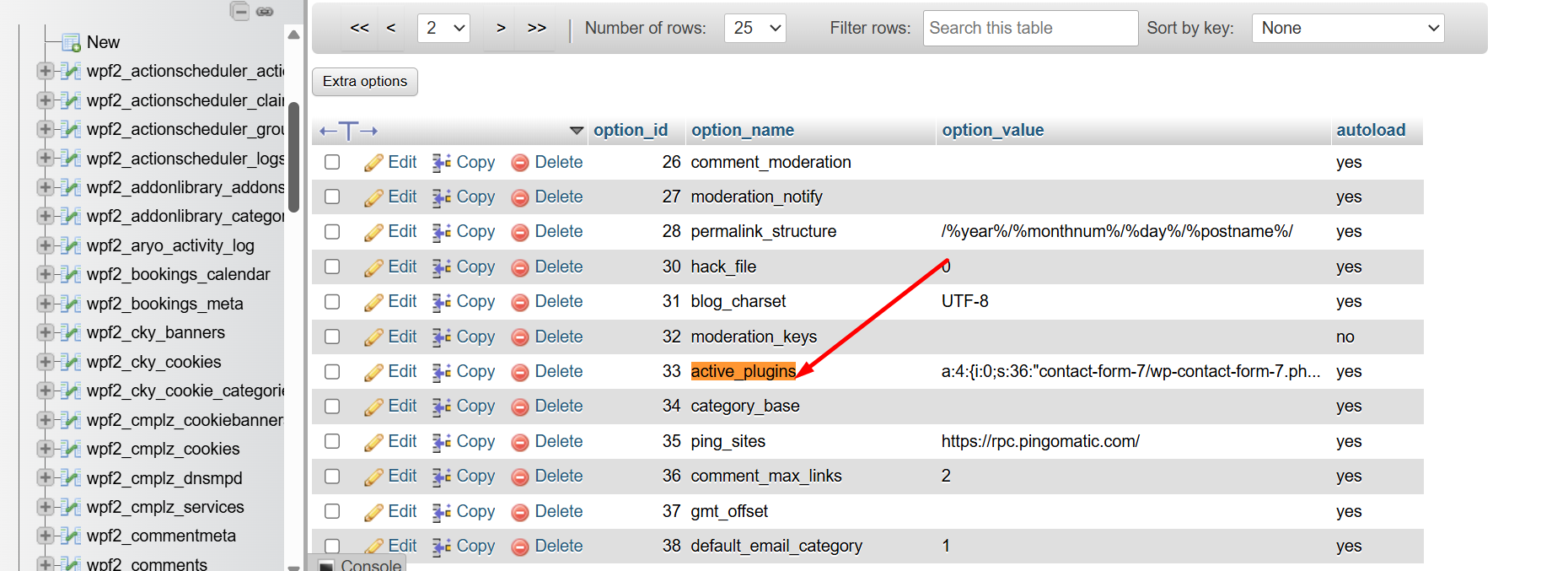Check the blog_charset row checkbox
Viewport: 1568px width, 571px height.
click(x=332, y=302)
